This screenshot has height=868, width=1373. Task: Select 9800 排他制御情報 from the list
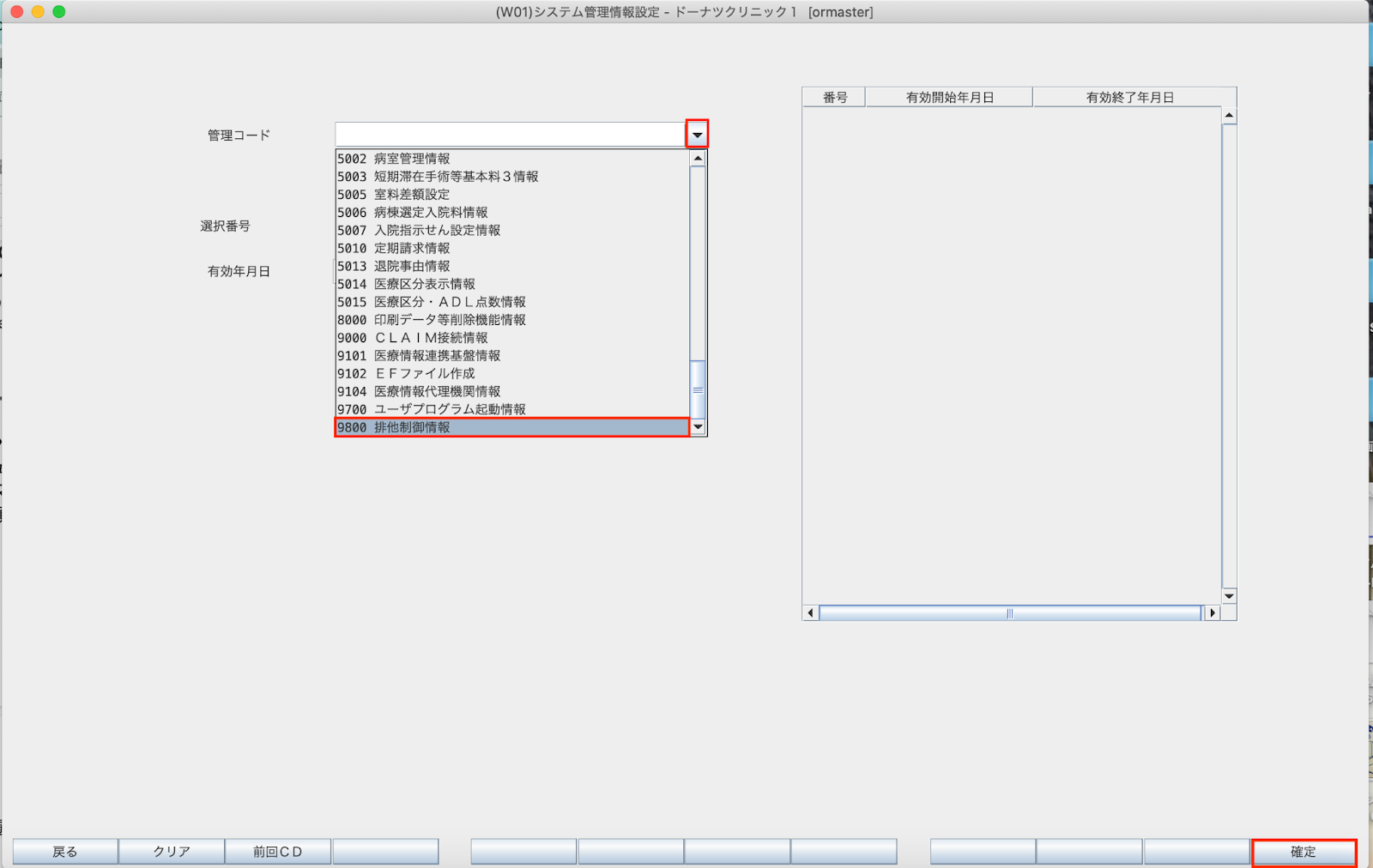pyautogui.click(x=511, y=427)
